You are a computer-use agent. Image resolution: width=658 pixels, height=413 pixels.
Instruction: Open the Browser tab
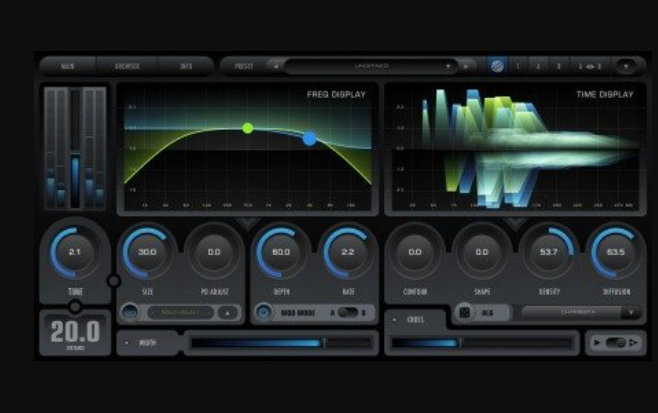(127, 66)
